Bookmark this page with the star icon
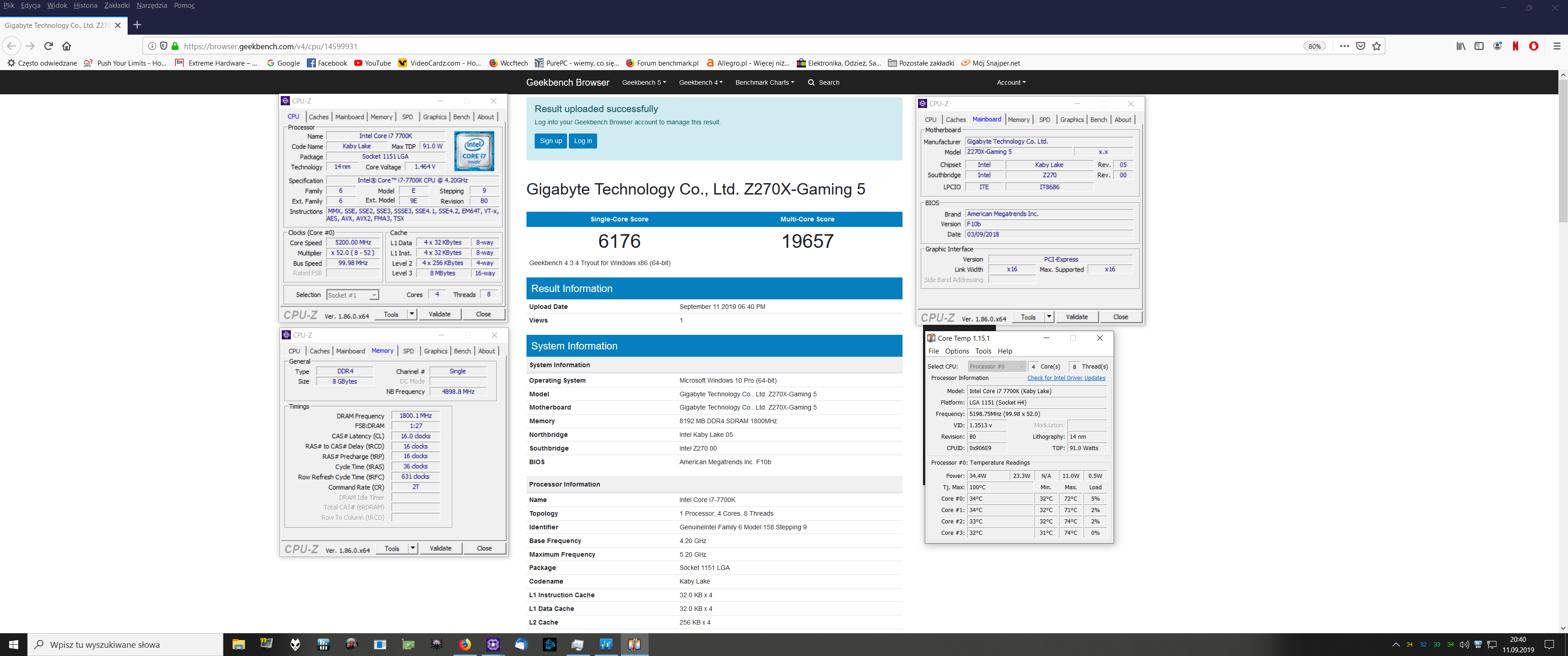The image size is (1568, 656). click(1377, 46)
